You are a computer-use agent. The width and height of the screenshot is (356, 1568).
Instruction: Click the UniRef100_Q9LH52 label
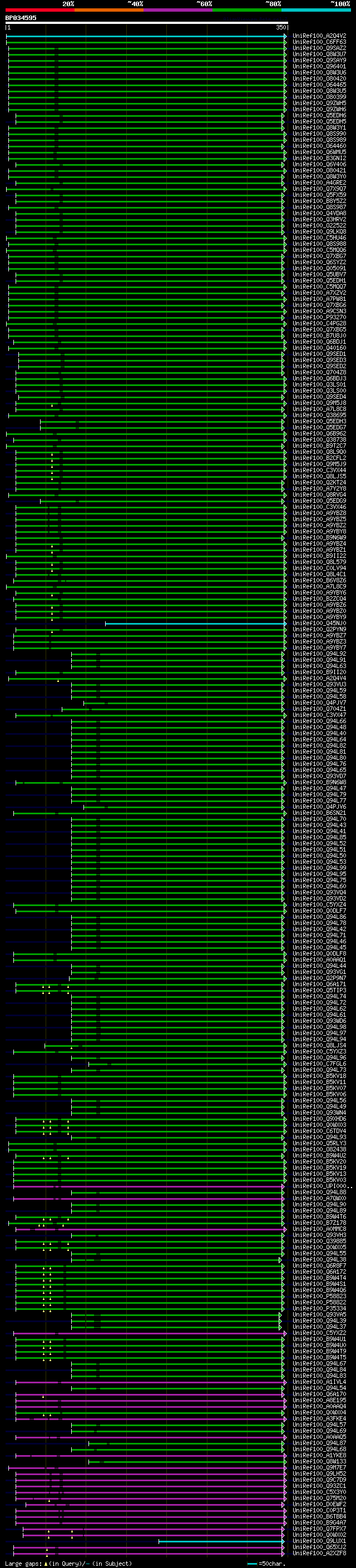click(319, 1473)
